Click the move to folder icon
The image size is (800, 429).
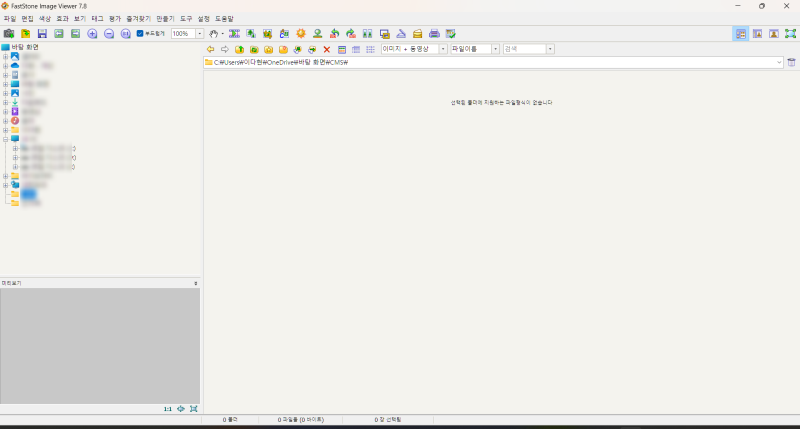coord(312,49)
